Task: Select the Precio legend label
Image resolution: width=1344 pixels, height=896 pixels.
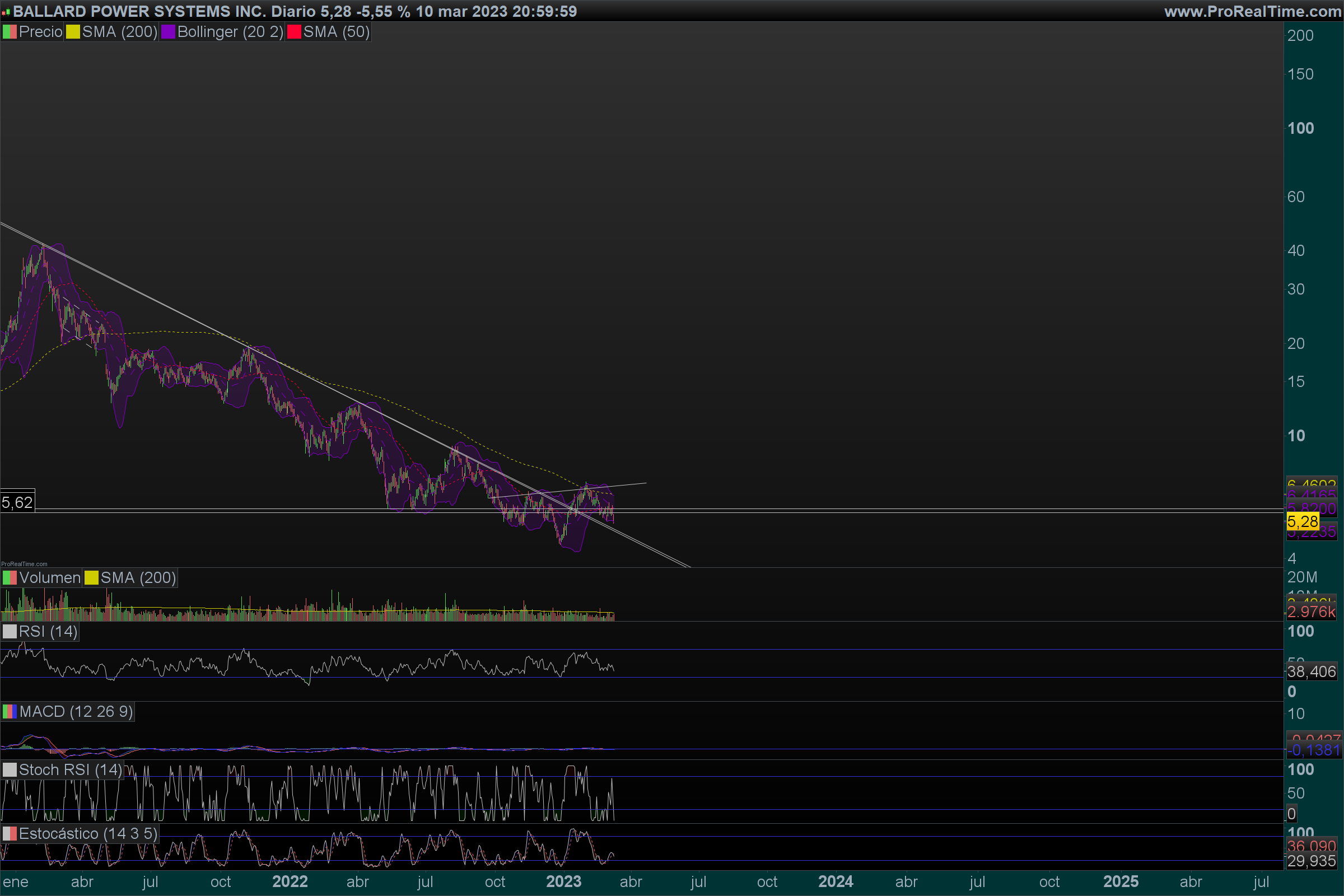Action: (40, 32)
